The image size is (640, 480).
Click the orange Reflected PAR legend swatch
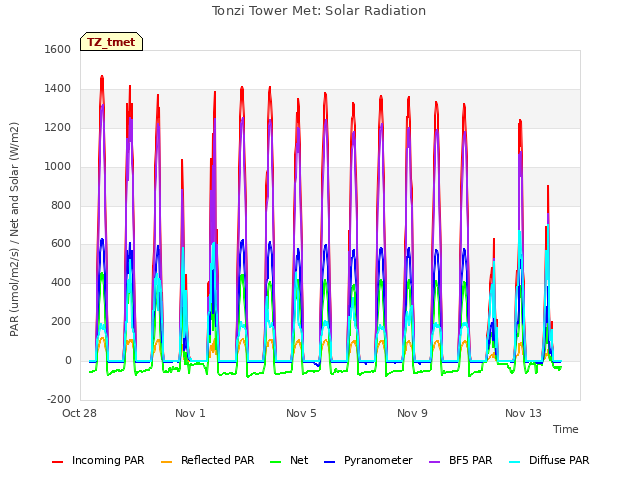click(167, 462)
